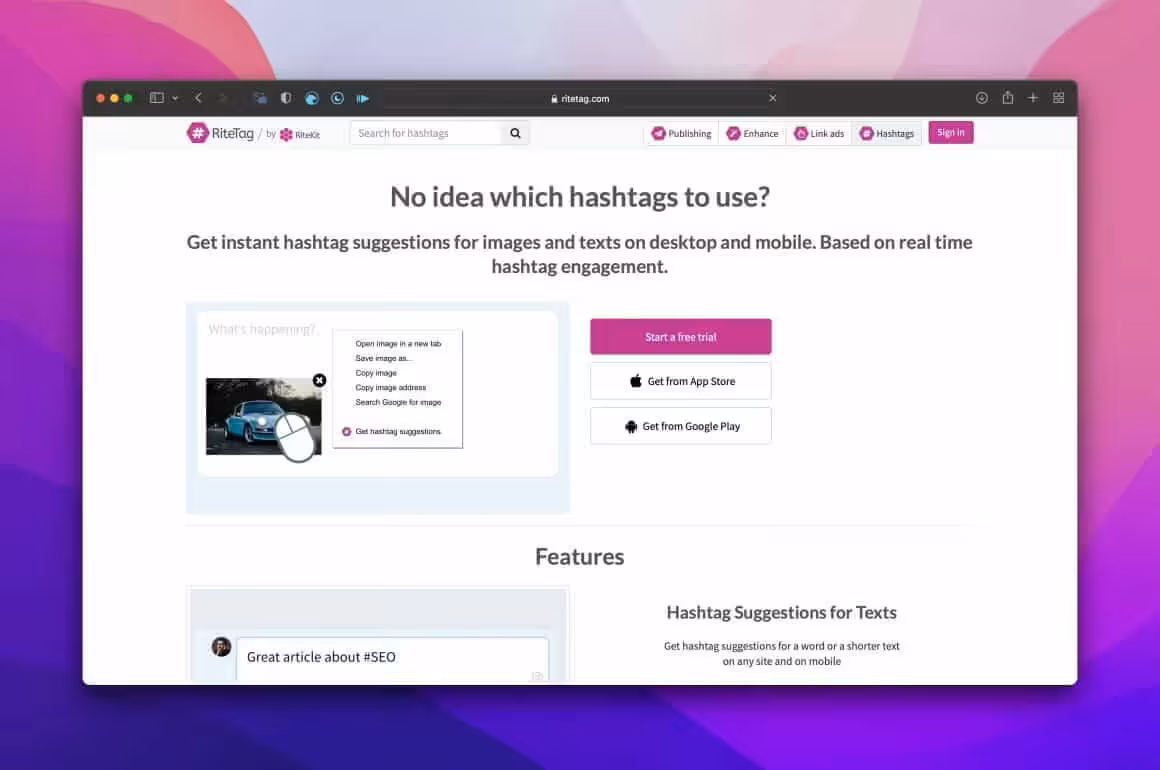Select the Enhance tab

pos(752,134)
